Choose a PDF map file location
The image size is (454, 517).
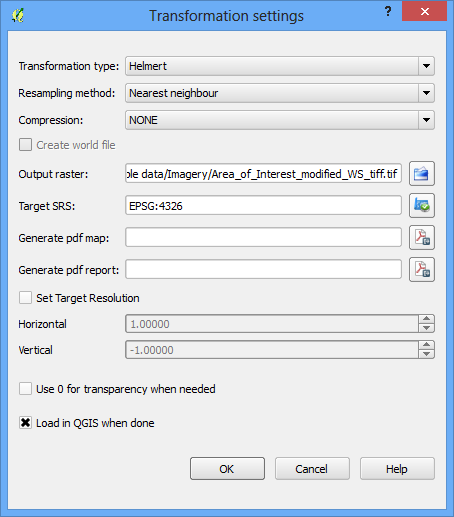point(422,237)
